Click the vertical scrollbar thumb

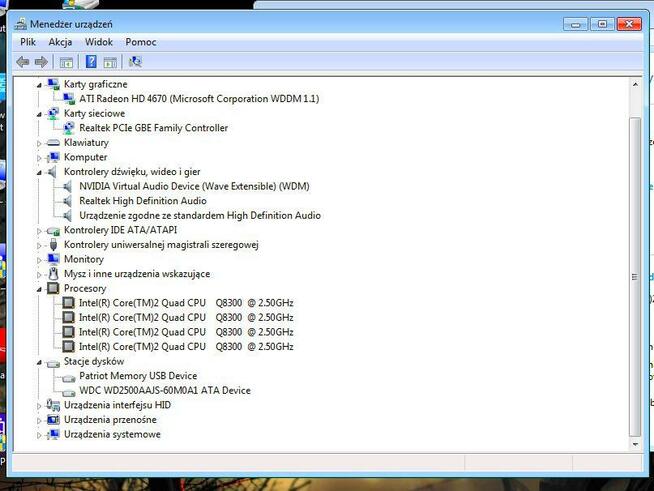(635, 277)
